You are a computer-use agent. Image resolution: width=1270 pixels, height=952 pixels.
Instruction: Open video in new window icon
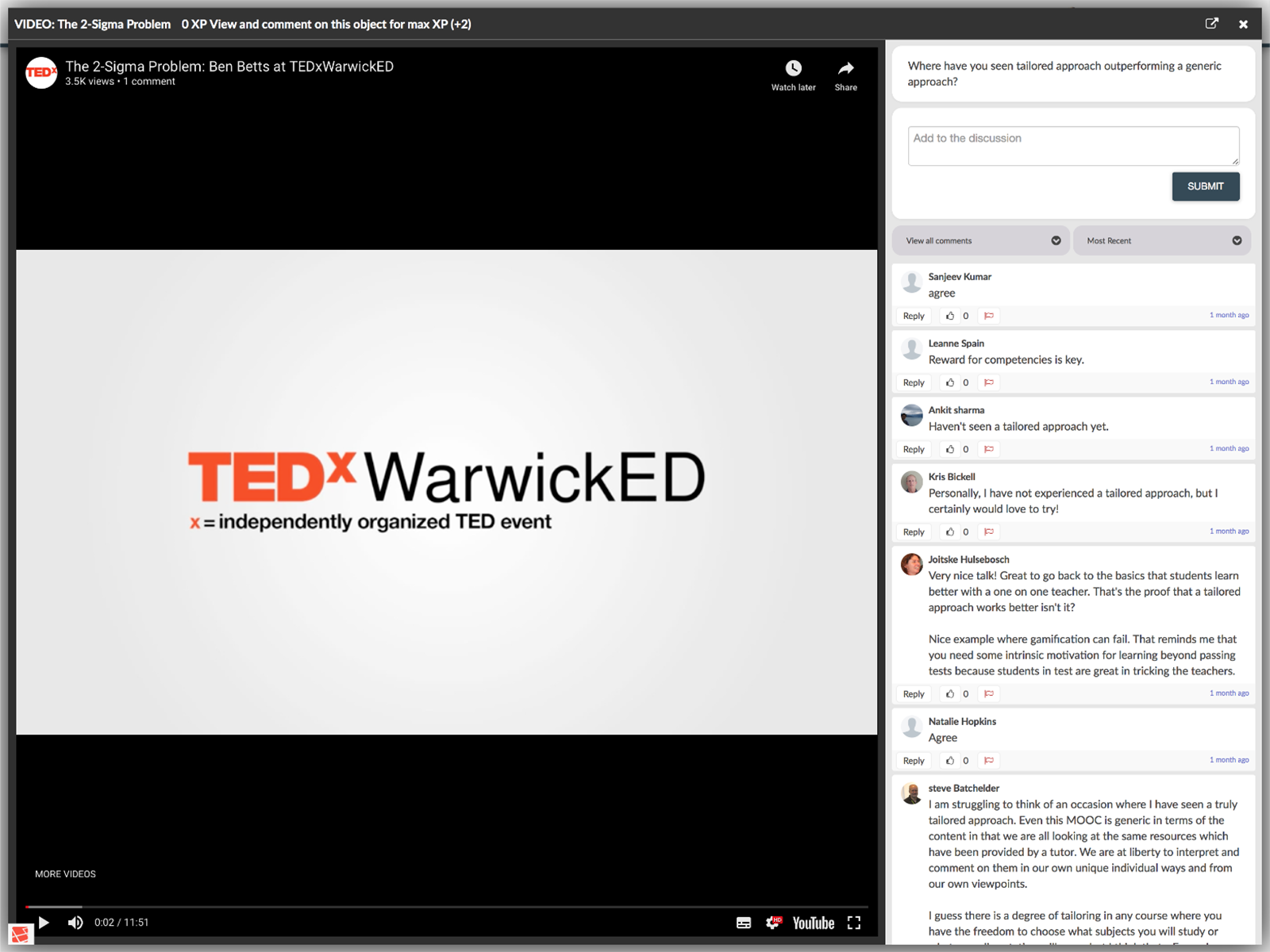[x=1211, y=24]
